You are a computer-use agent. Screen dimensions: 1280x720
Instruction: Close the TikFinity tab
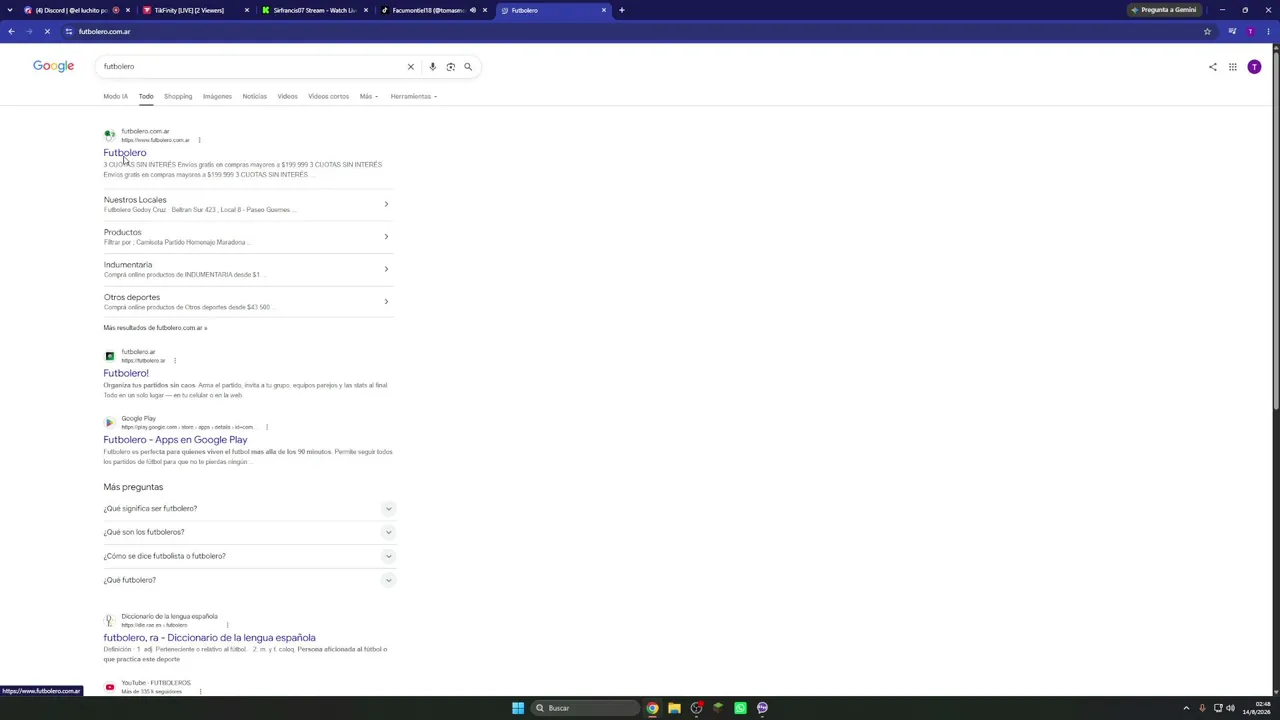pyautogui.click(x=247, y=10)
